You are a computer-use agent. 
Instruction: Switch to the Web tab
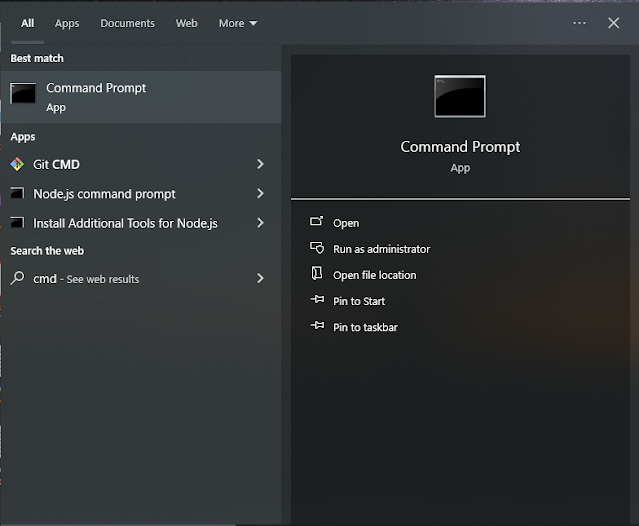(187, 24)
